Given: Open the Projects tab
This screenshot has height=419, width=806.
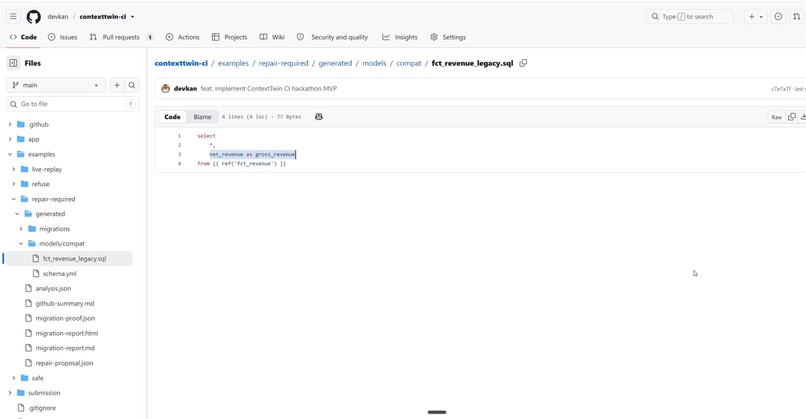Looking at the screenshot, I should [229, 37].
